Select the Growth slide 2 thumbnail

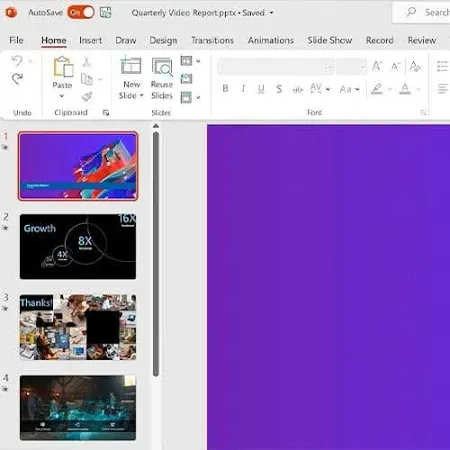(78, 247)
